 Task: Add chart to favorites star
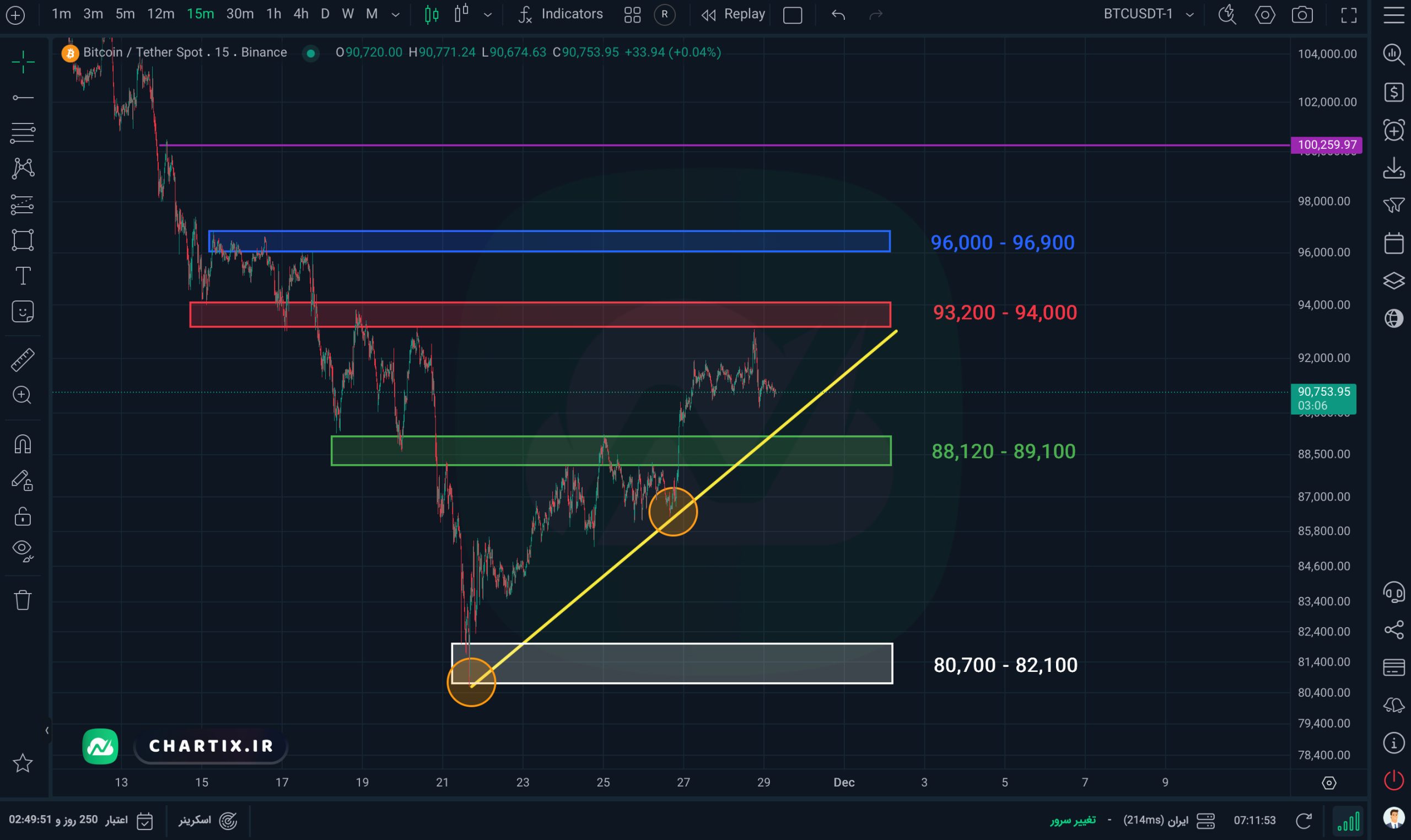coord(23,763)
